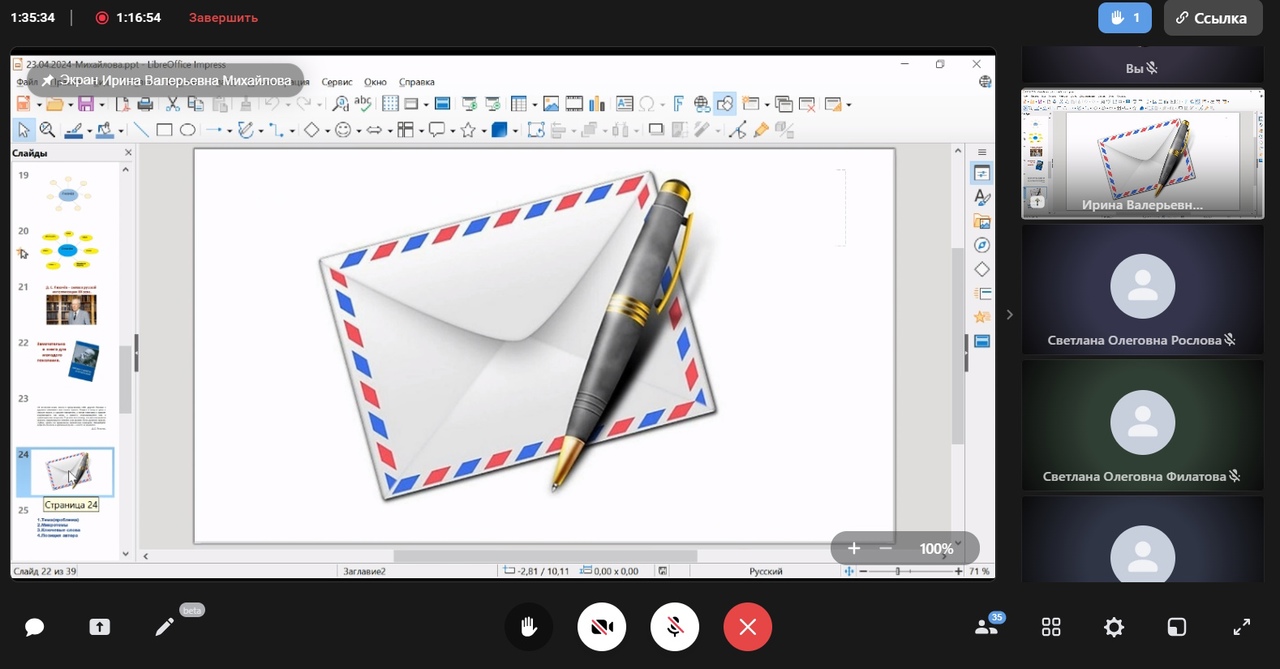Screen dimensions: 1280x669
Task: Open the beta drawing pen tool
Action: tap(165, 627)
